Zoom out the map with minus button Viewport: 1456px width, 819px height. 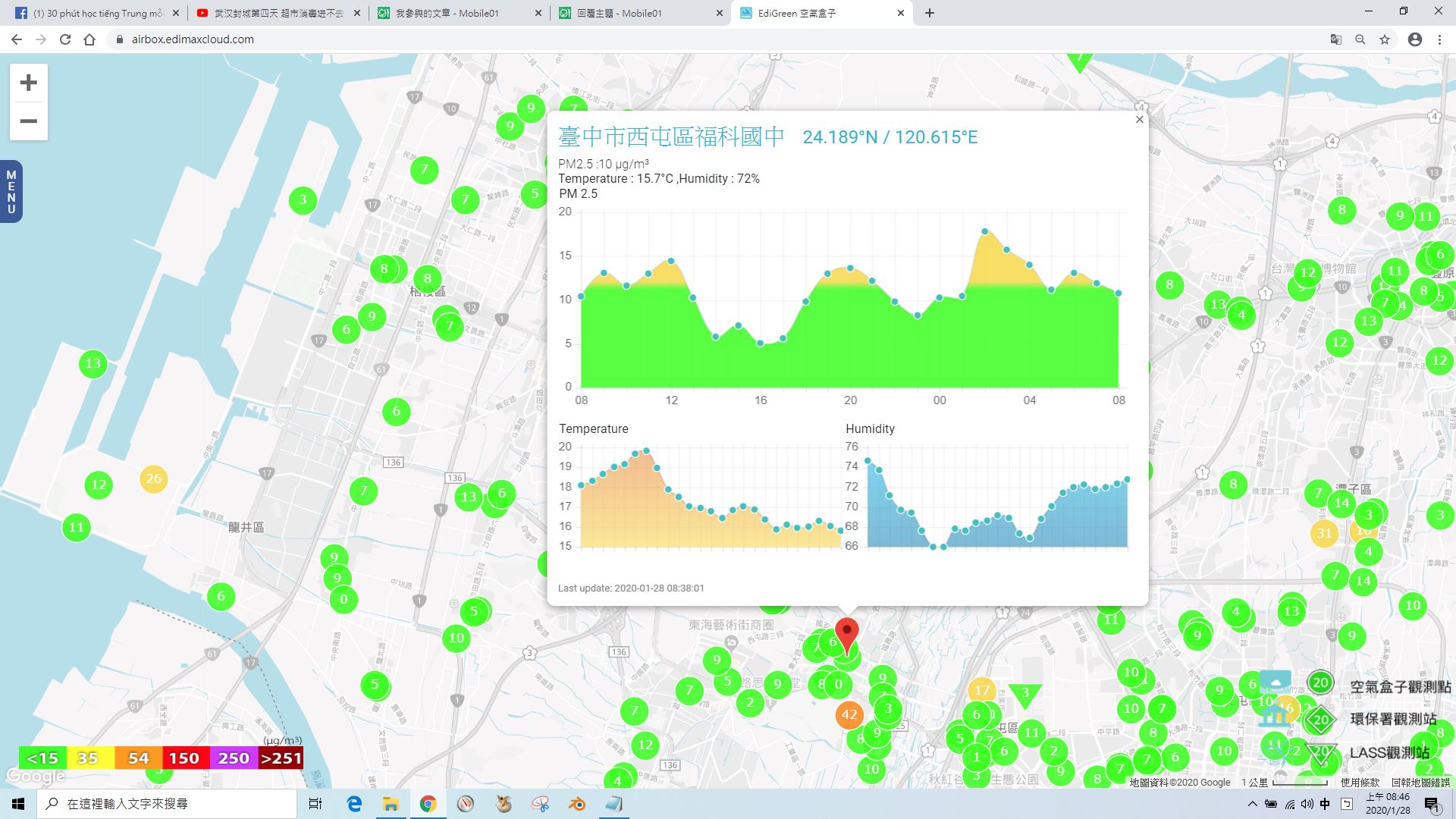[29, 121]
